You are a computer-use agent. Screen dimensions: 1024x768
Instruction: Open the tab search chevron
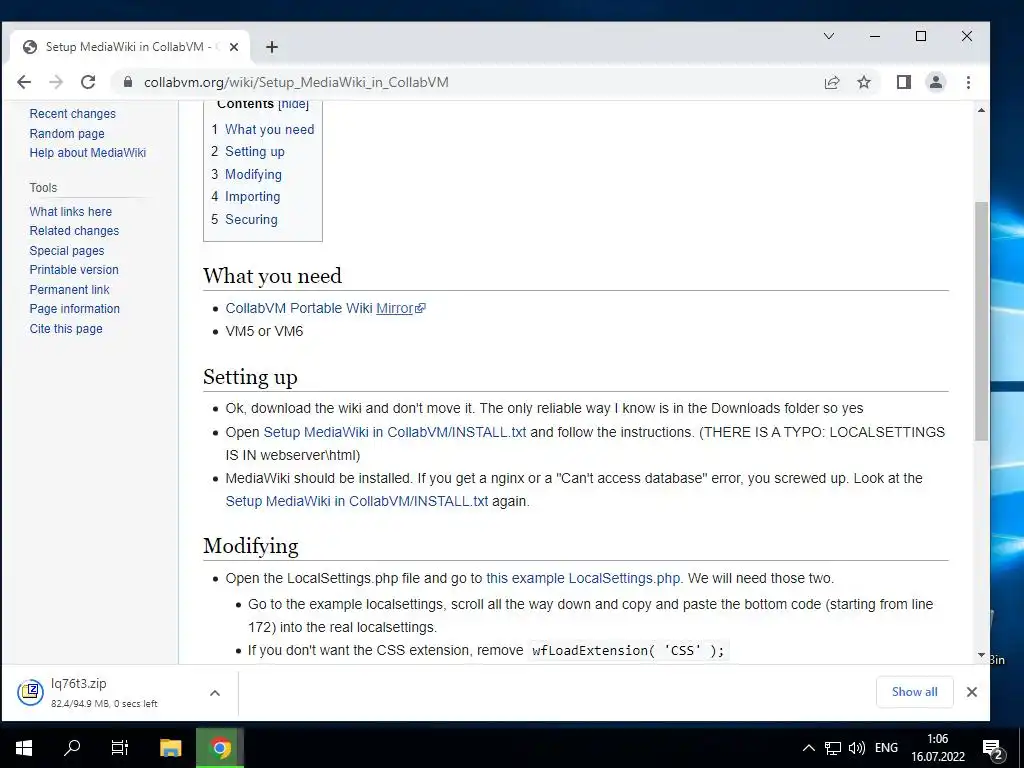click(x=829, y=36)
